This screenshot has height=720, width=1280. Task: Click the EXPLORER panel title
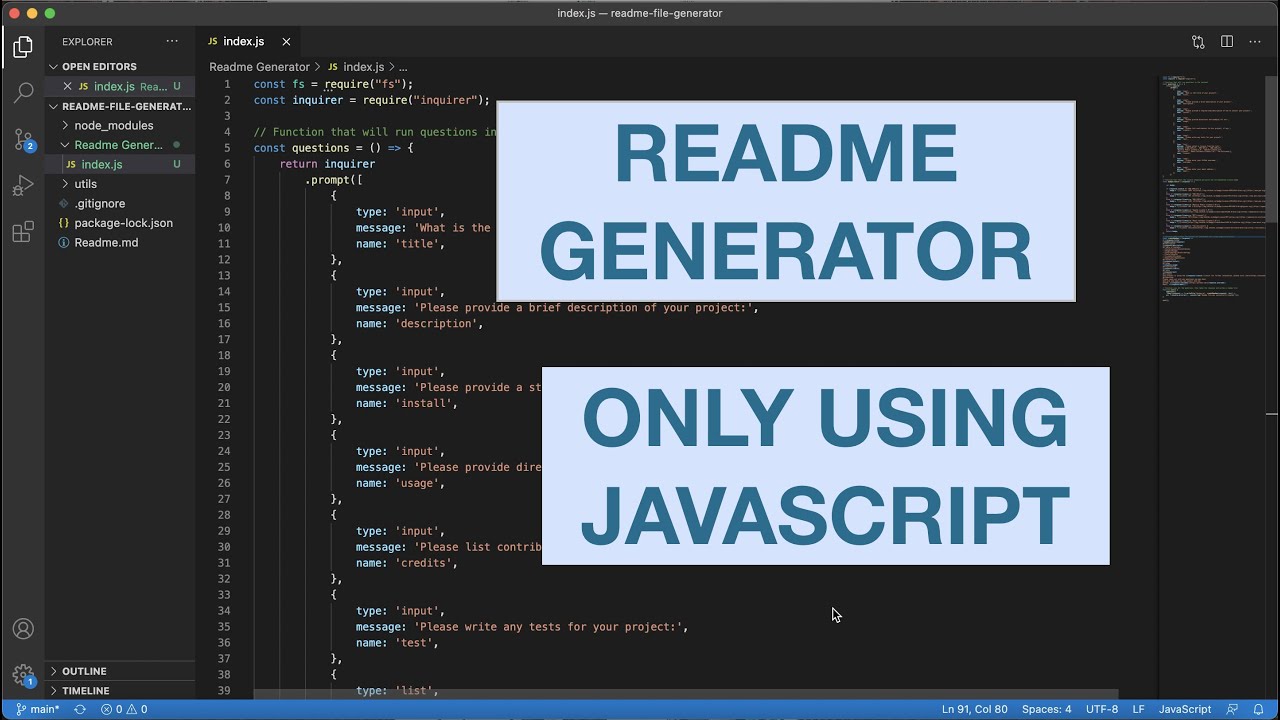pos(87,42)
